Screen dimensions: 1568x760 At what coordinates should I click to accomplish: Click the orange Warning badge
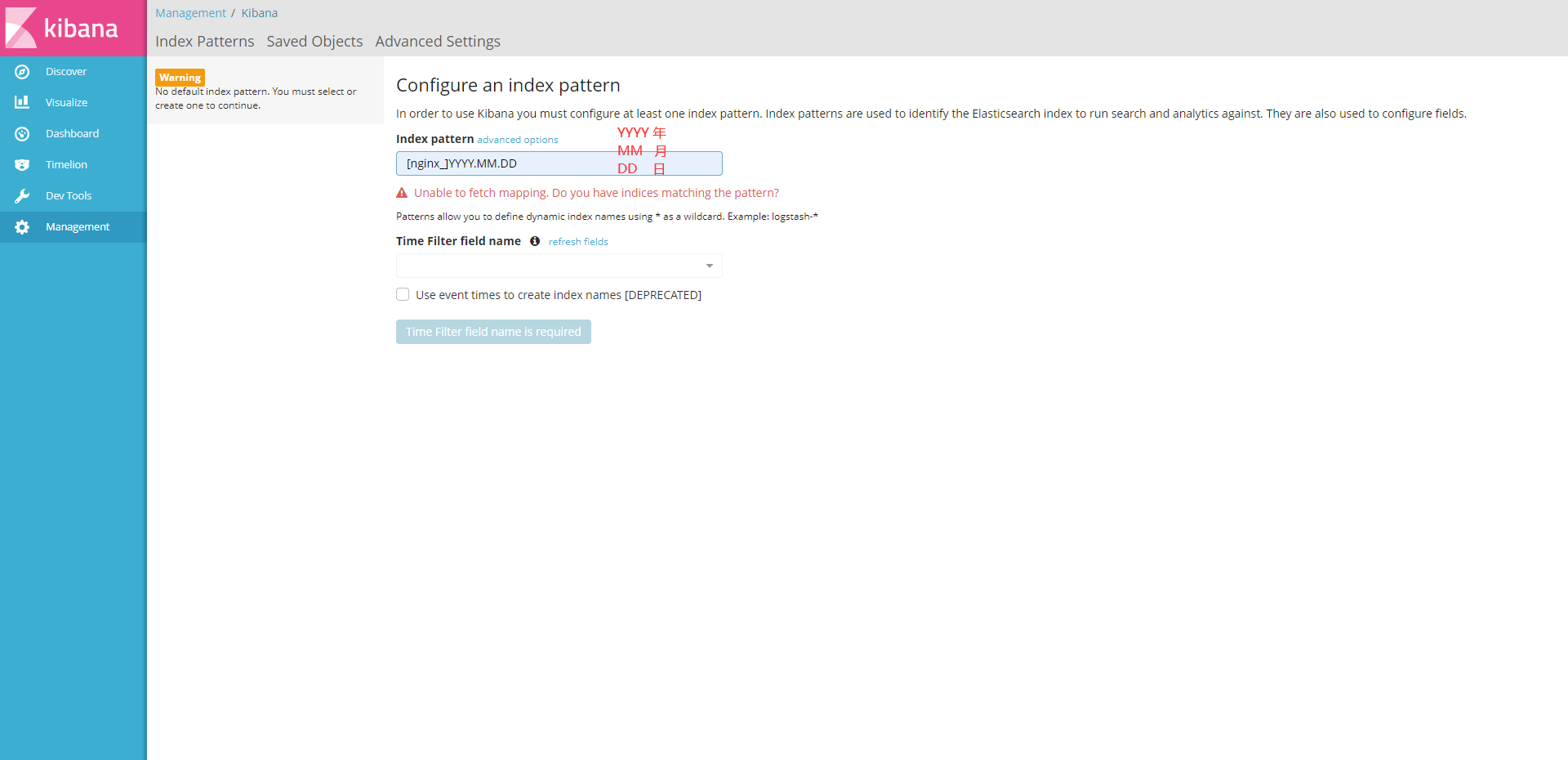[180, 78]
